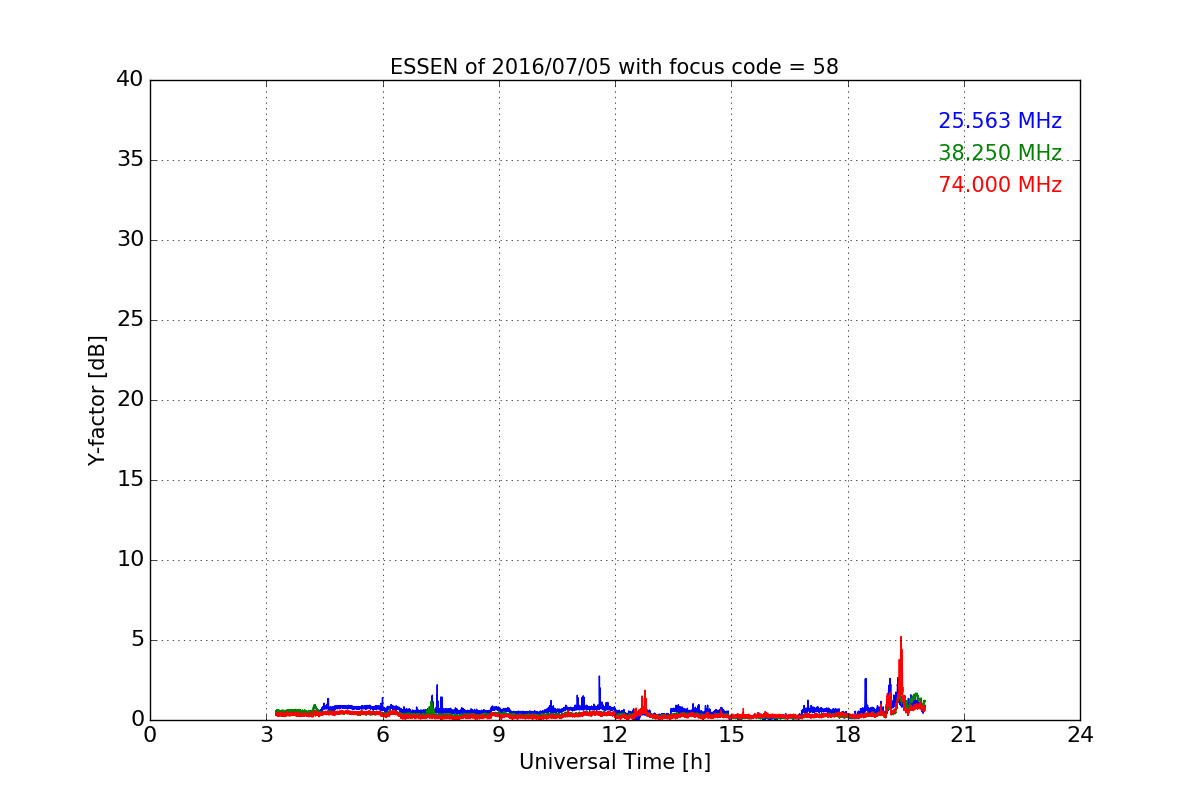Screen dimensions: 1200x800
Task: Click the blue spike near hour 11.6
Action: coord(600,691)
